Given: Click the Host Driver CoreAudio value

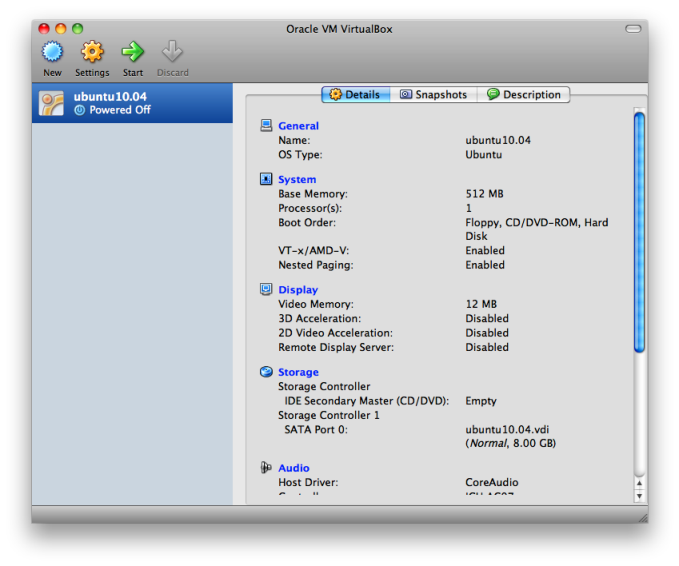Looking at the screenshot, I should (492, 482).
